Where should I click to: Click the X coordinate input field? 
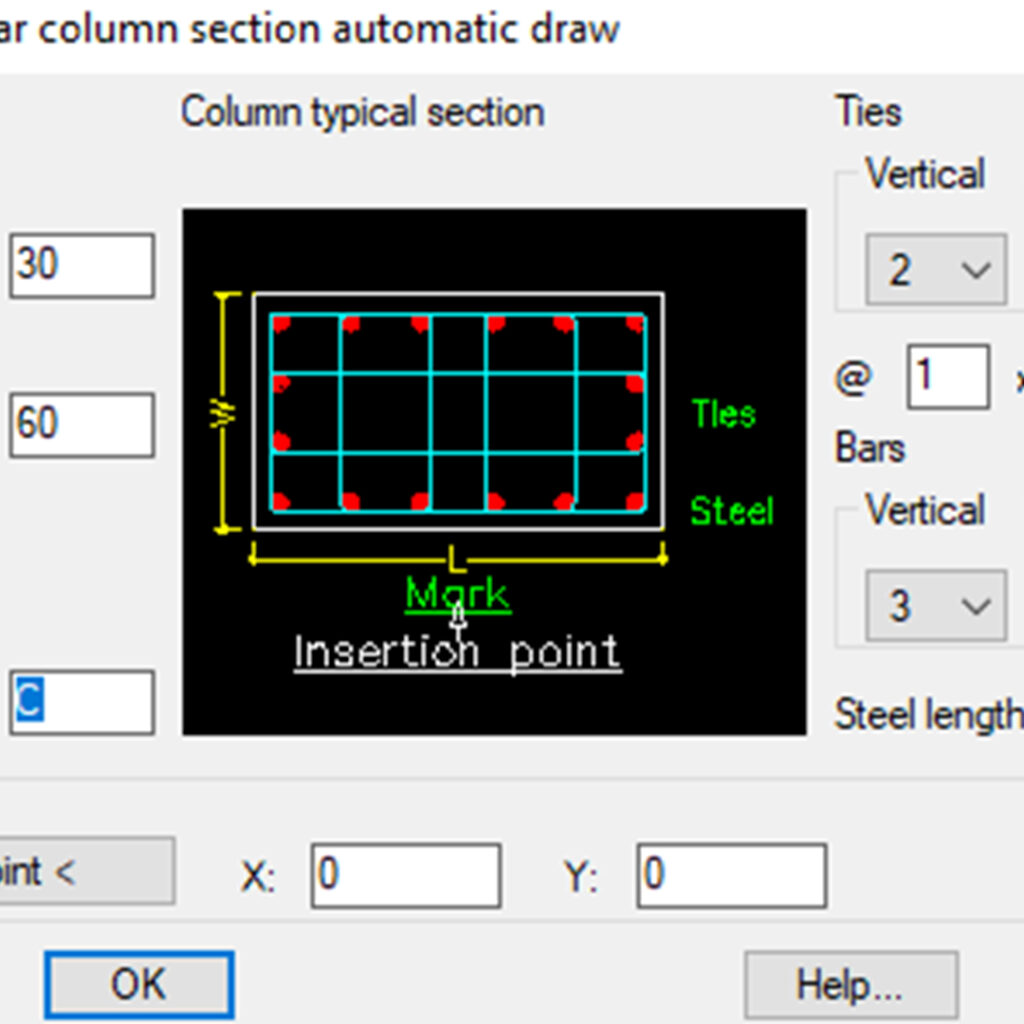click(x=405, y=874)
